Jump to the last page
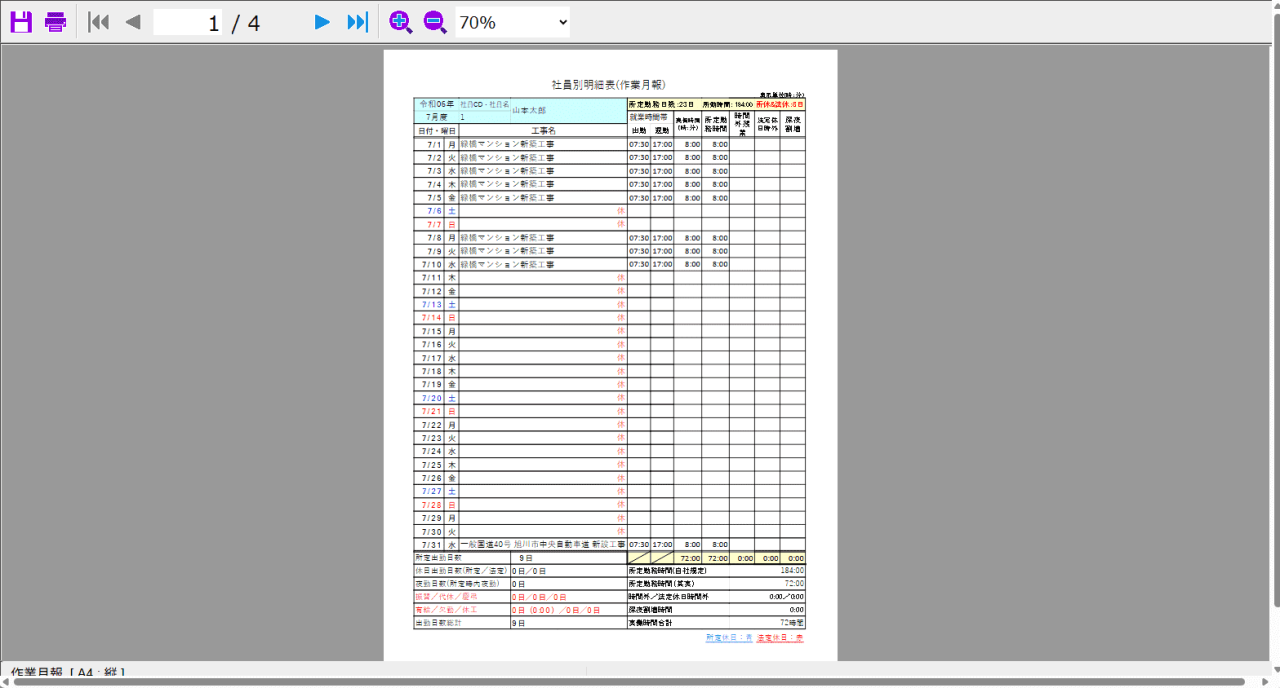1280x688 pixels. pos(357,22)
